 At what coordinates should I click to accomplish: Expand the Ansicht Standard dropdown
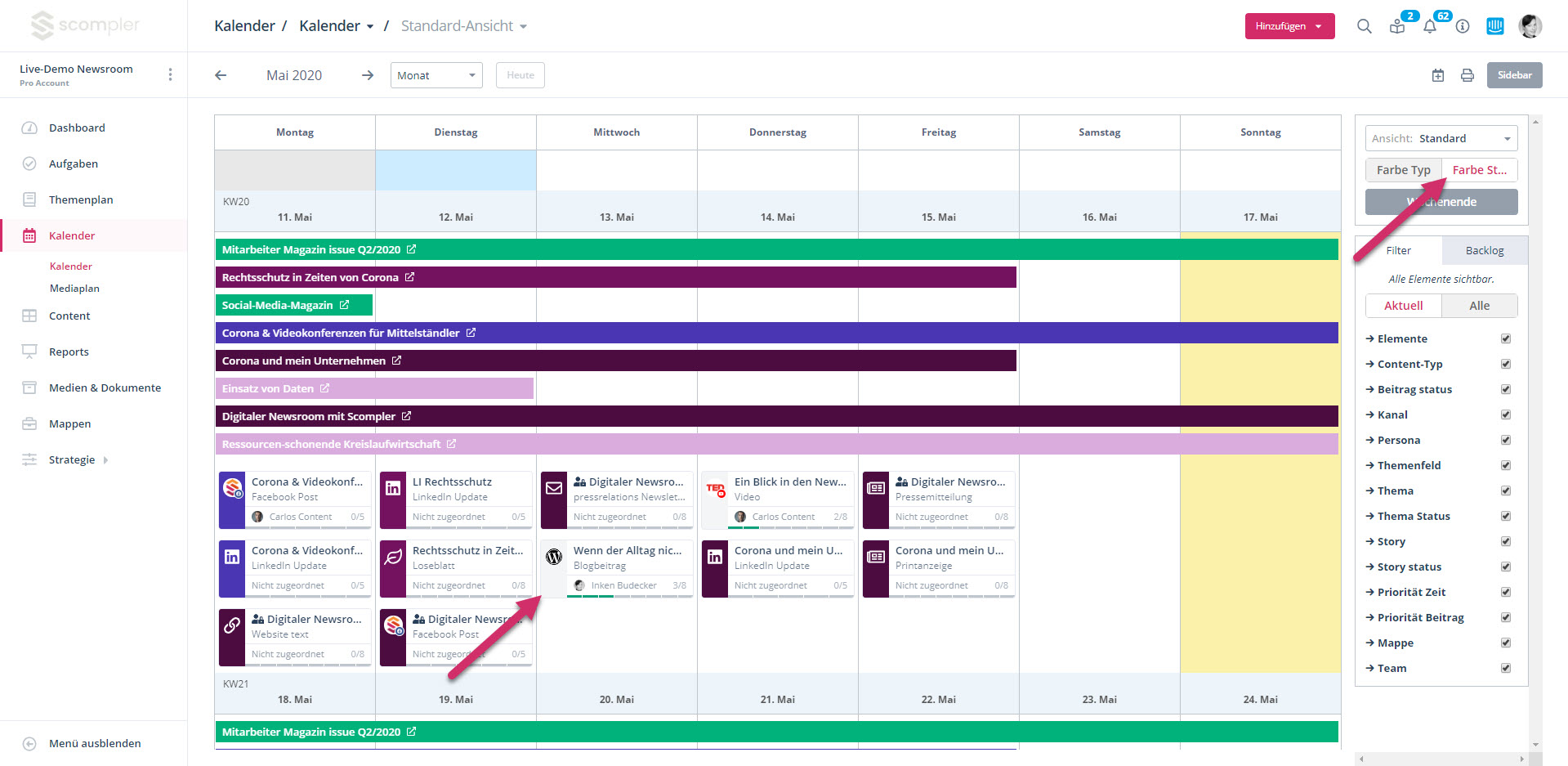pos(1441,138)
